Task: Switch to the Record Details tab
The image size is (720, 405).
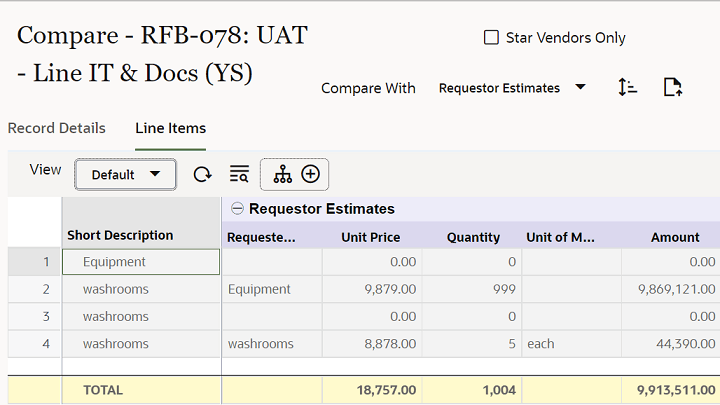Action: click(x=56, y=128)
